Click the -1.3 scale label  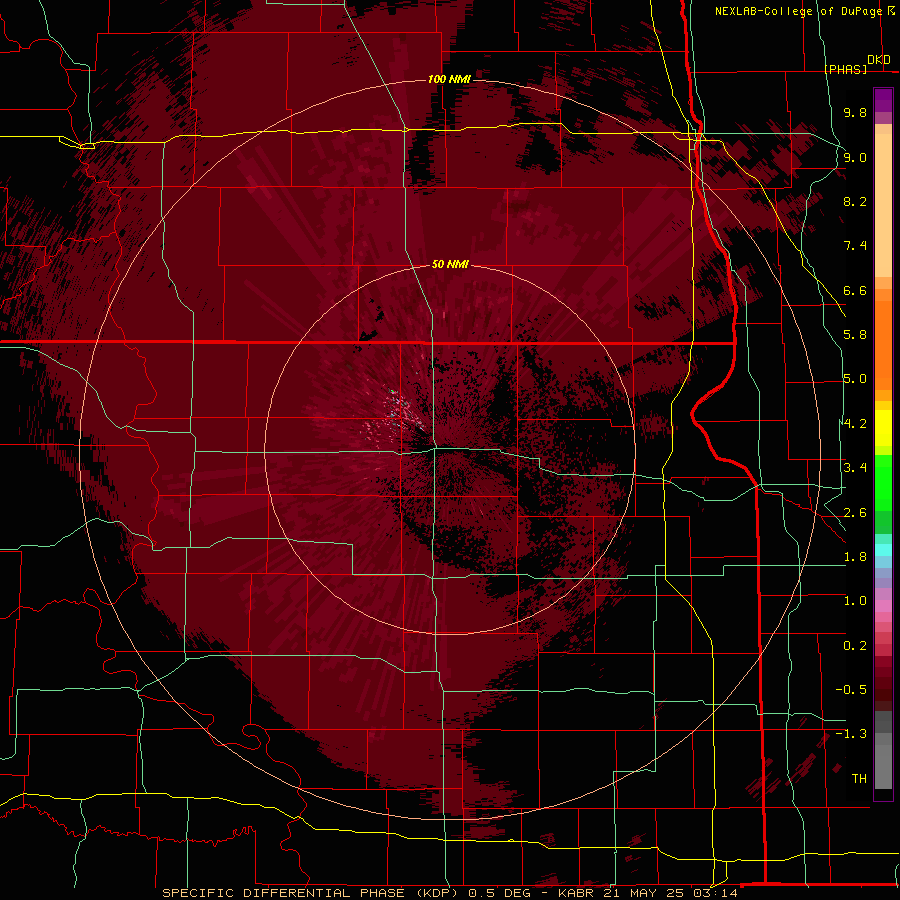[x=851, y=734]
